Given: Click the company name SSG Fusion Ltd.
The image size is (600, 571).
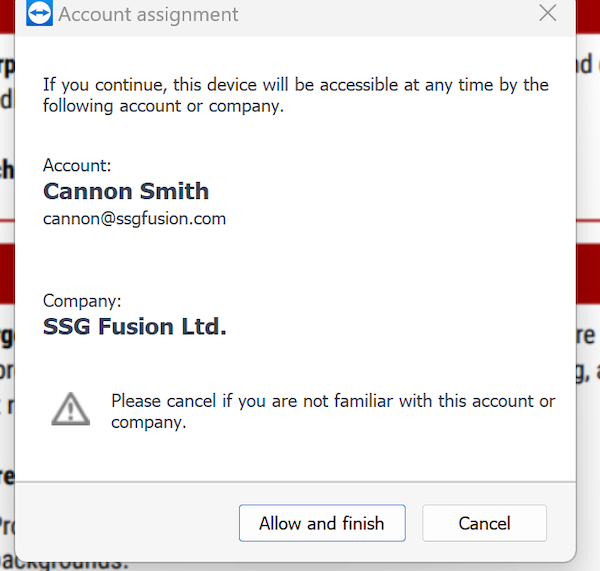Looking at the screenshot, I should [x=135, y=326].
